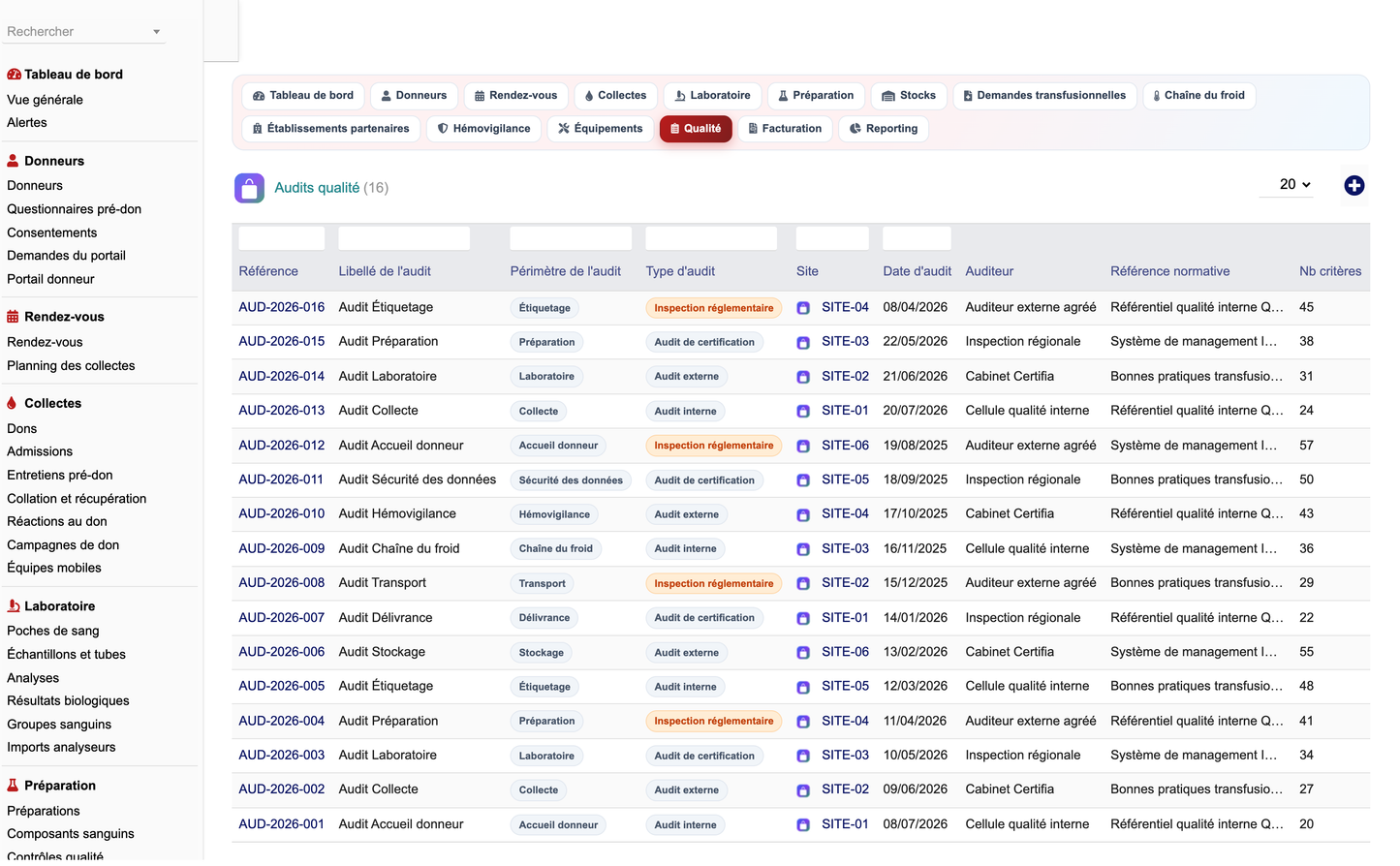Click the add new audit plus icon

click(x=1353, y=185)
